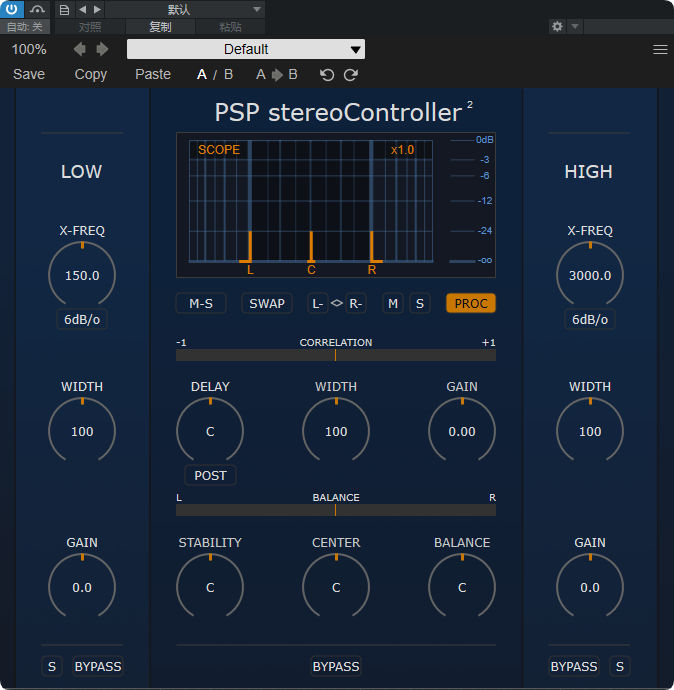Monitor side with center S button

pos(420,303)
